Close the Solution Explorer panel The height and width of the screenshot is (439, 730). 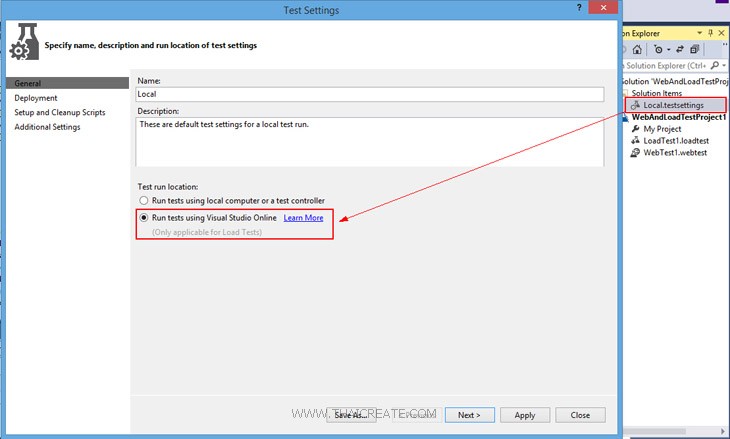(722, 33)
